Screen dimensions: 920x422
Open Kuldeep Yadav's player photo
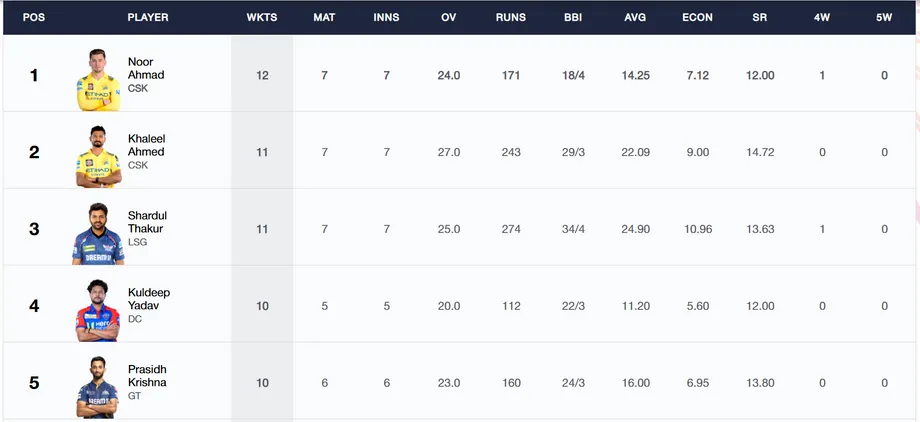pyautogui.click(x=98, y=310)
